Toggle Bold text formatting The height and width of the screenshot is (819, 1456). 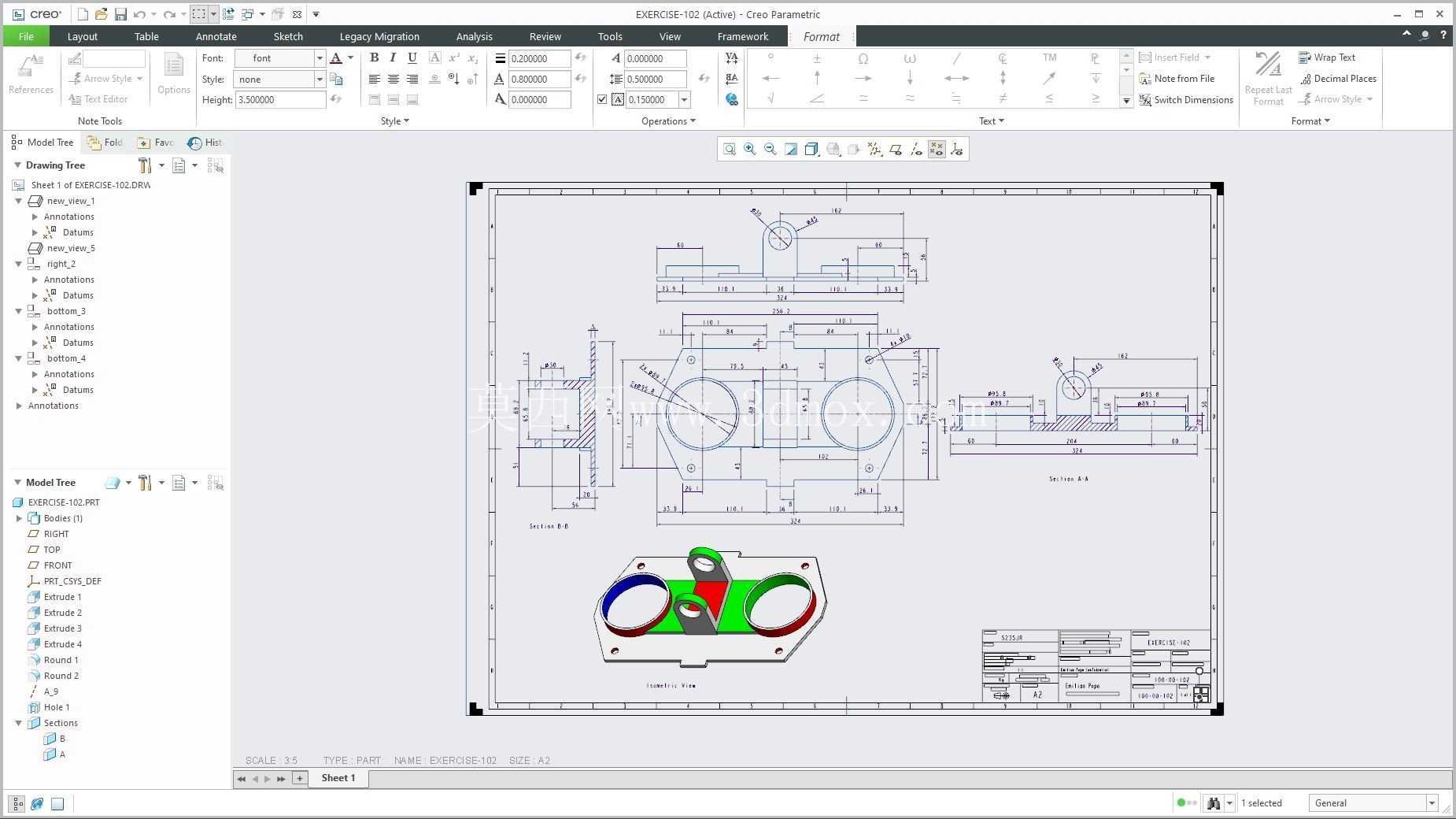tap(375, 57)
